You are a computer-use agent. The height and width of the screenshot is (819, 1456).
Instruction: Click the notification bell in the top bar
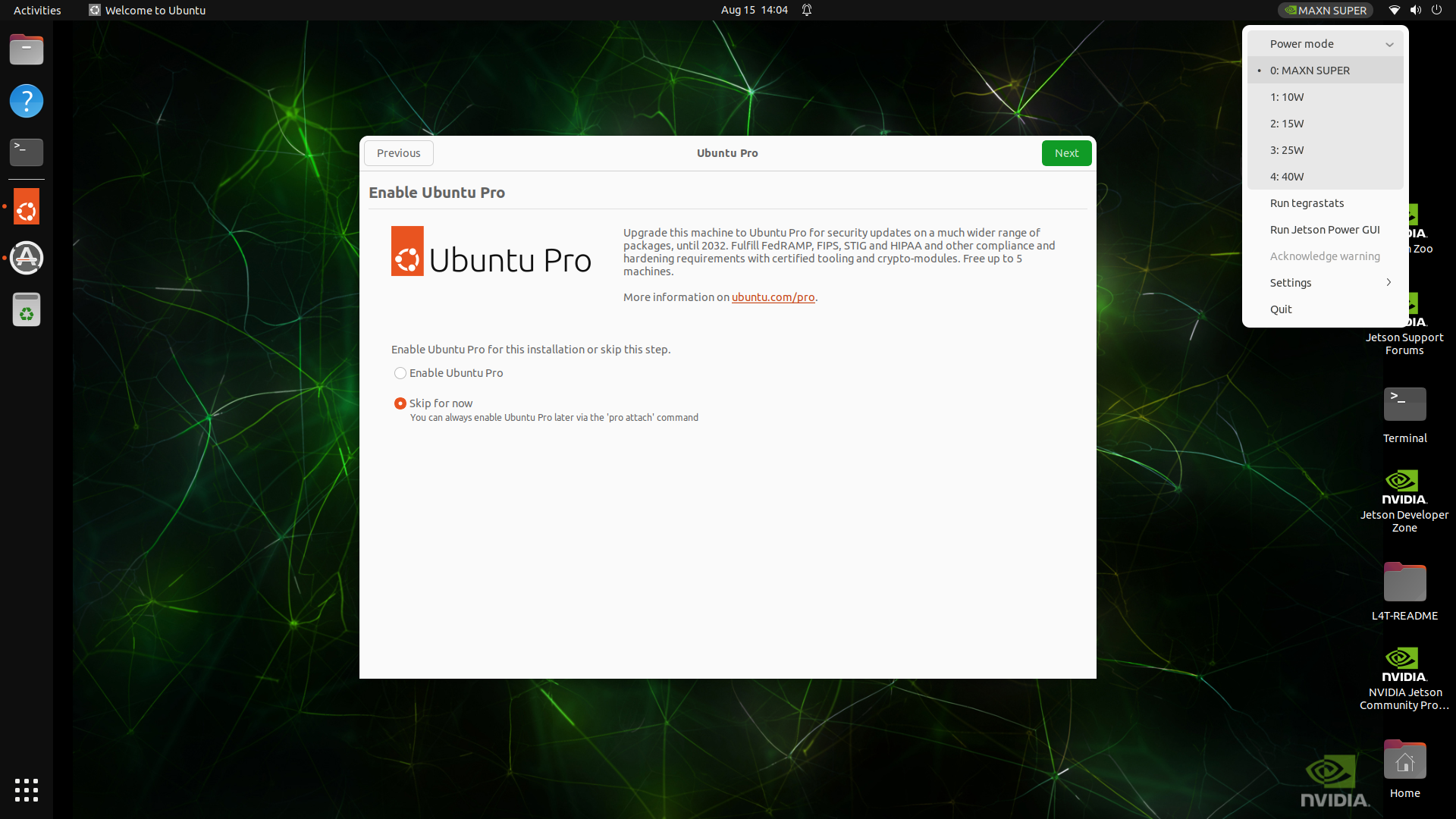pos(807,10)
